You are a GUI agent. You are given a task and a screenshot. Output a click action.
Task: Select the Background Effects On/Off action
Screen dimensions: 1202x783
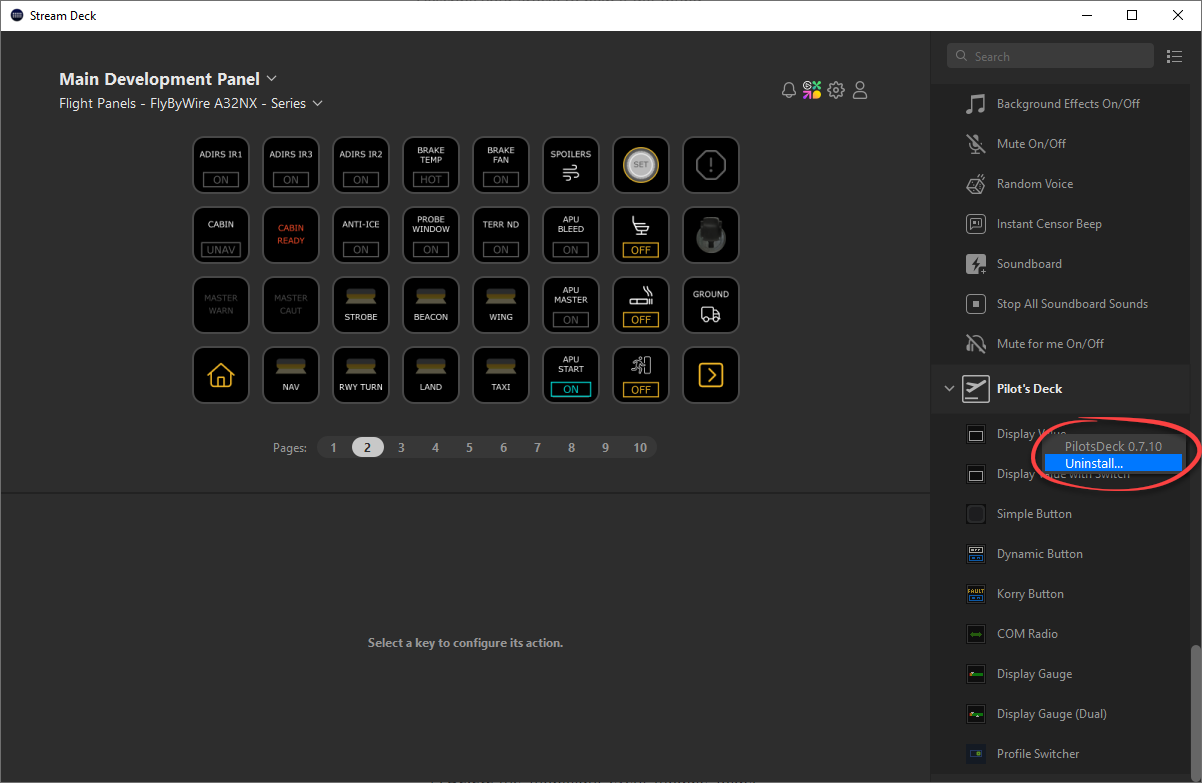(1061, 104)
